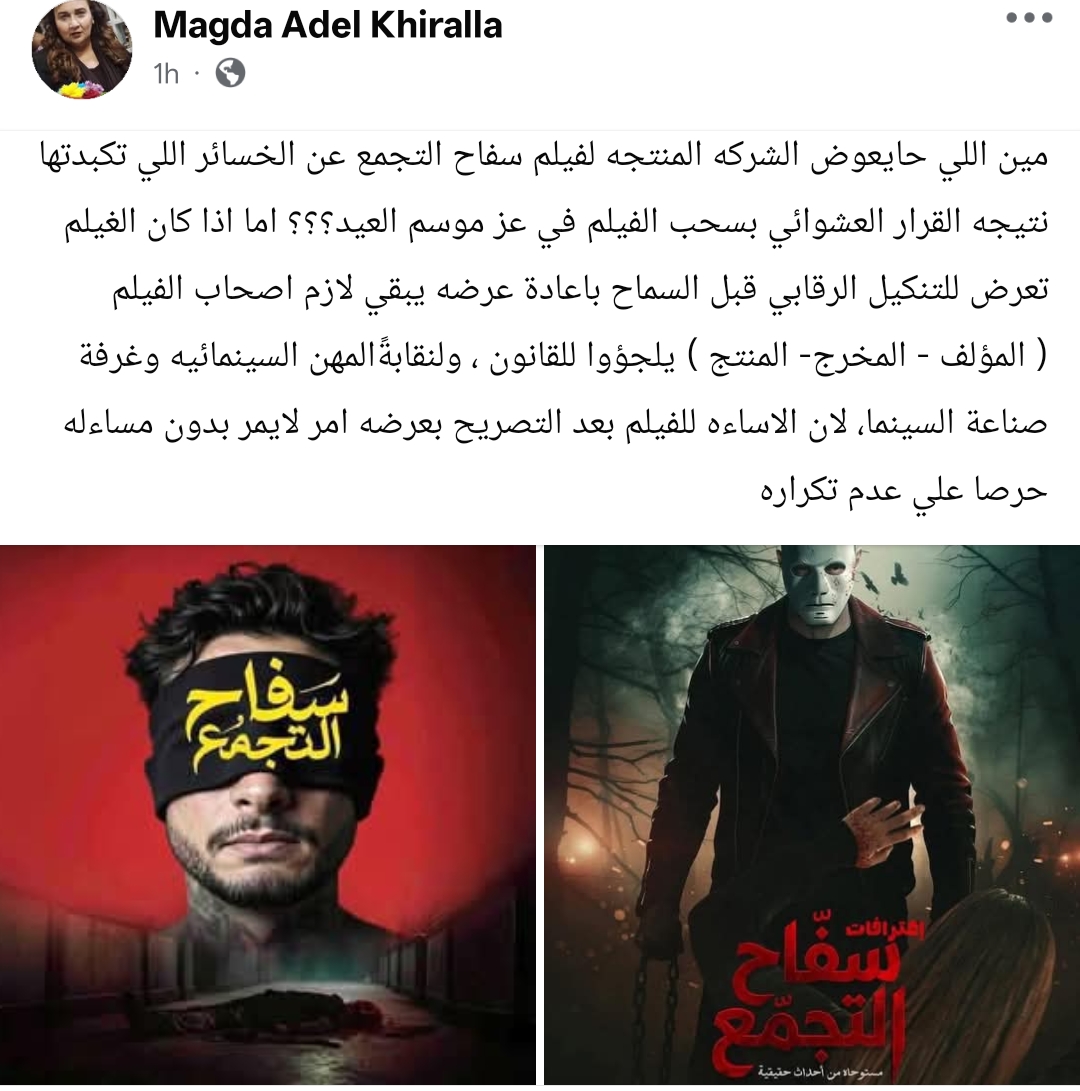Click the Public globe privacy icon
This screenshot has height=1091, width=1080.
(230, 72)
